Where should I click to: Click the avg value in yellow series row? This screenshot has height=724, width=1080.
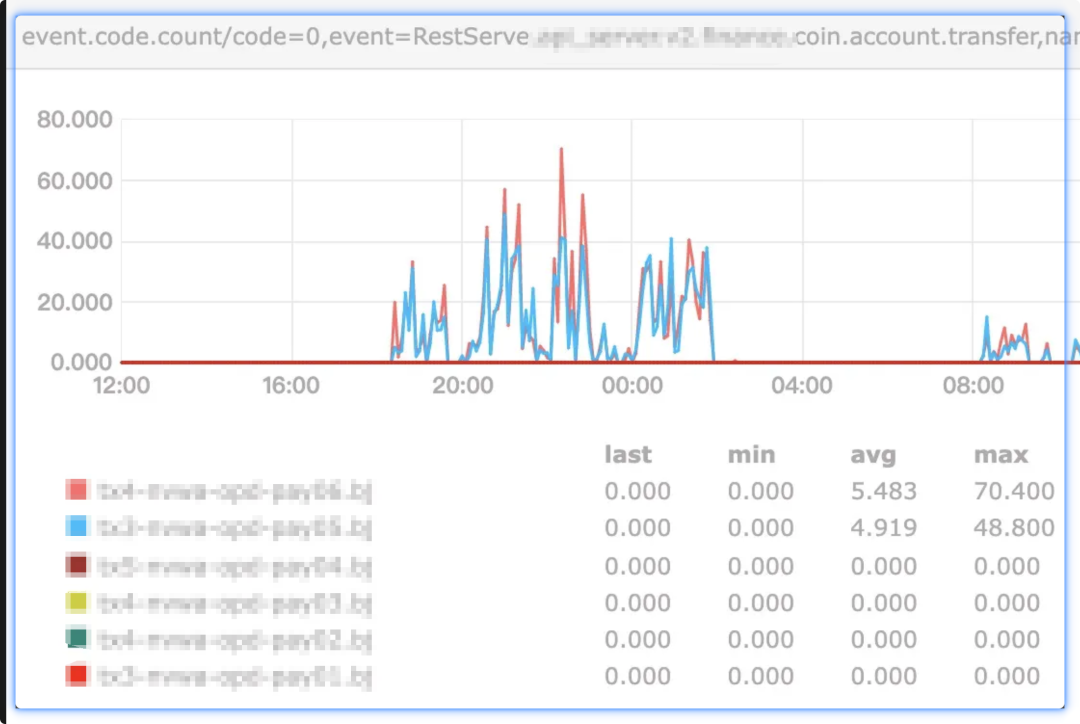883,603
